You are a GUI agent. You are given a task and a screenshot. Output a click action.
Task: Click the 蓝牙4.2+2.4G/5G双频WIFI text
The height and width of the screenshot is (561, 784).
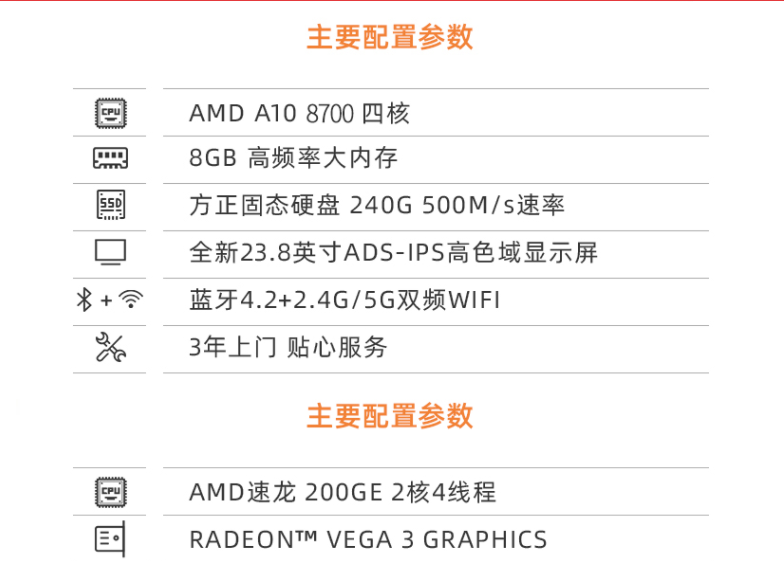coord(344,300)
